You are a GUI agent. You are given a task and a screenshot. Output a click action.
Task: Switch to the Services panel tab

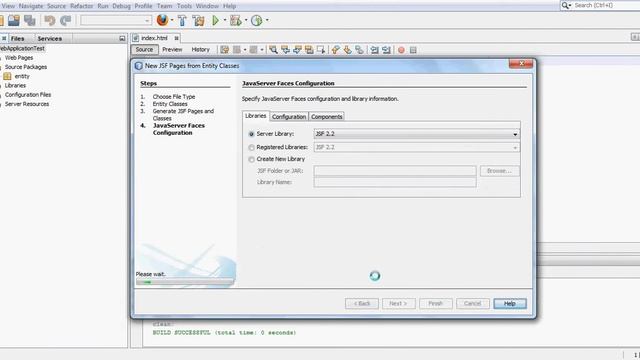[x=50, y=38]
